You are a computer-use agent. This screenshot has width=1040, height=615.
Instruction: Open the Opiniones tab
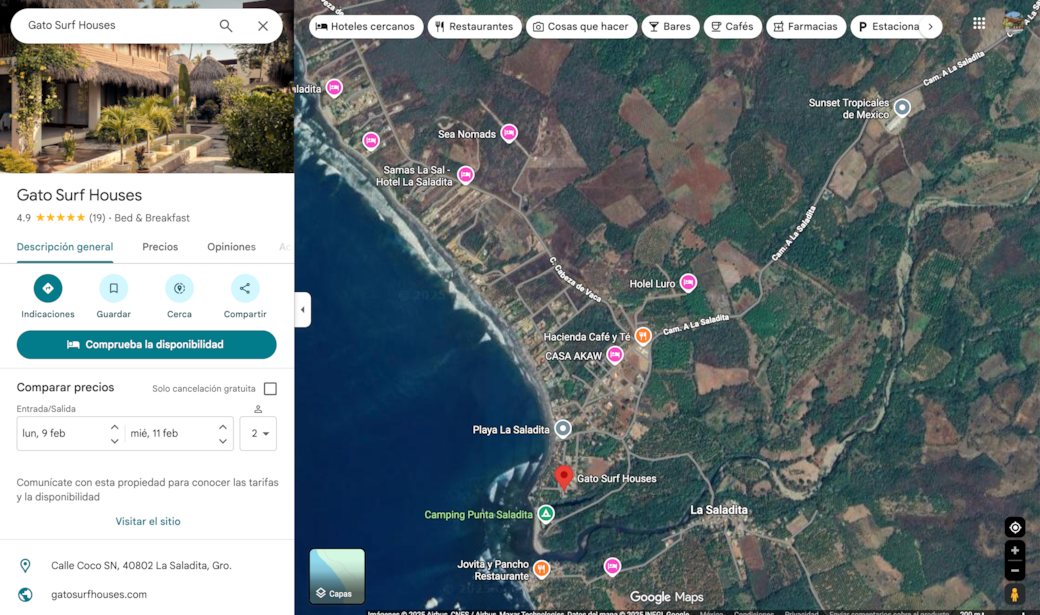(x=231, y=247)
